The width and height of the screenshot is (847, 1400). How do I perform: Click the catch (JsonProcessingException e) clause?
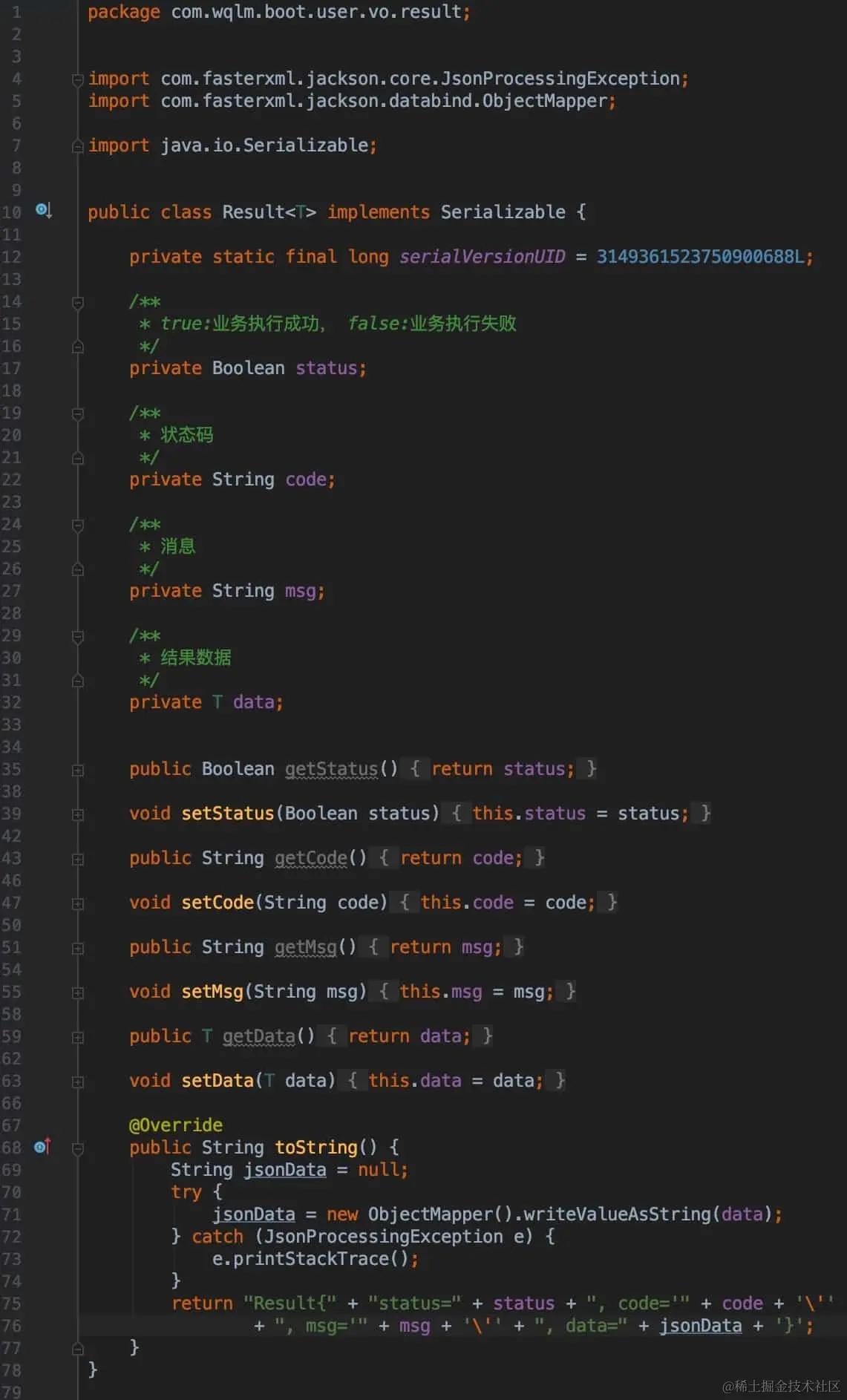pyautogui.click(x=362, y=1237)
